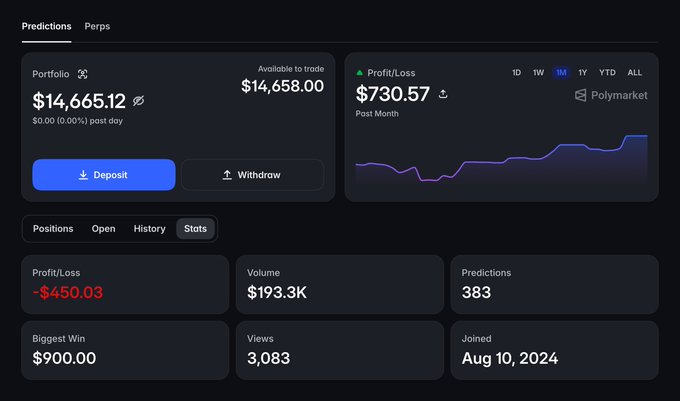
Task: Click the $0.00 (0.00%) past day text
Action: (x=77, y=121)
